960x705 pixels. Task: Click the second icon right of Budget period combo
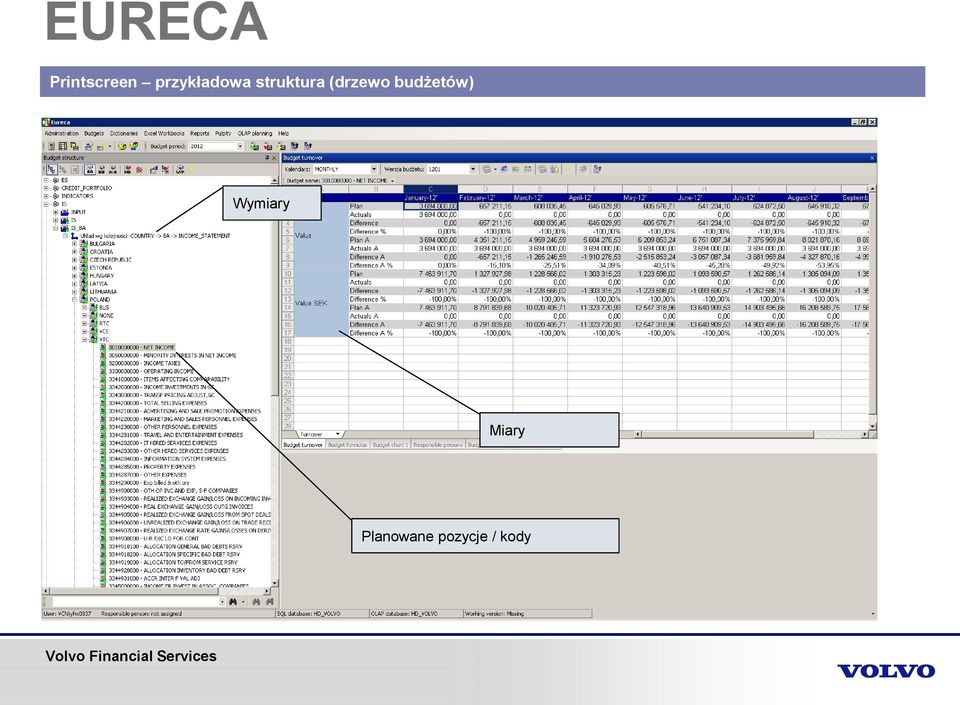pyautogui.click(x=268, y=146)
